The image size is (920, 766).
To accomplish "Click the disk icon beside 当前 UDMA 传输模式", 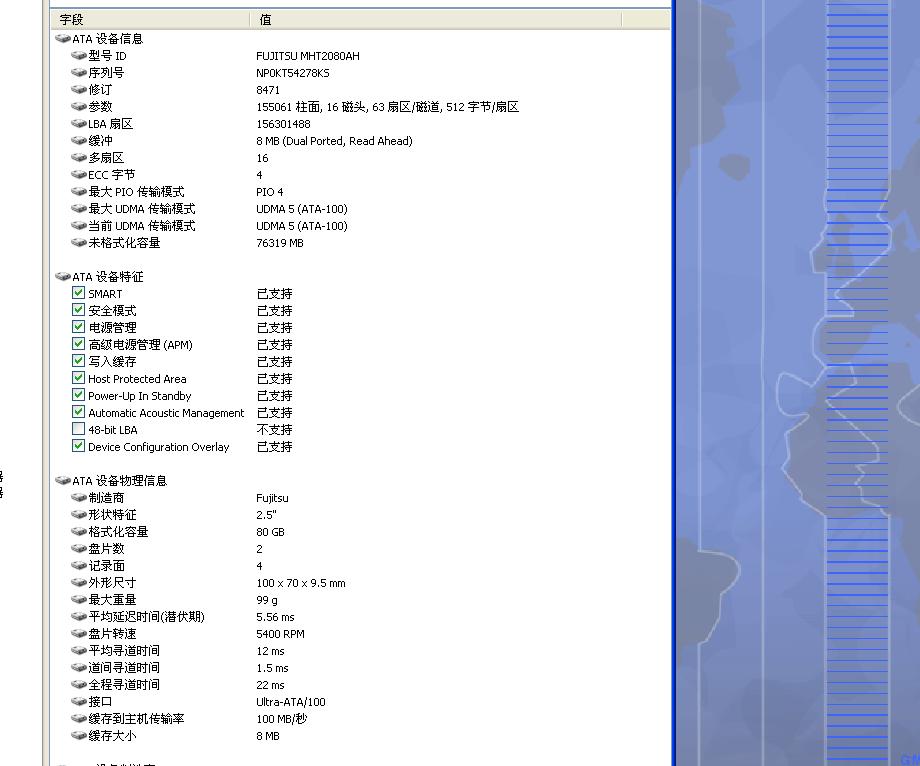I will point(79,226).
